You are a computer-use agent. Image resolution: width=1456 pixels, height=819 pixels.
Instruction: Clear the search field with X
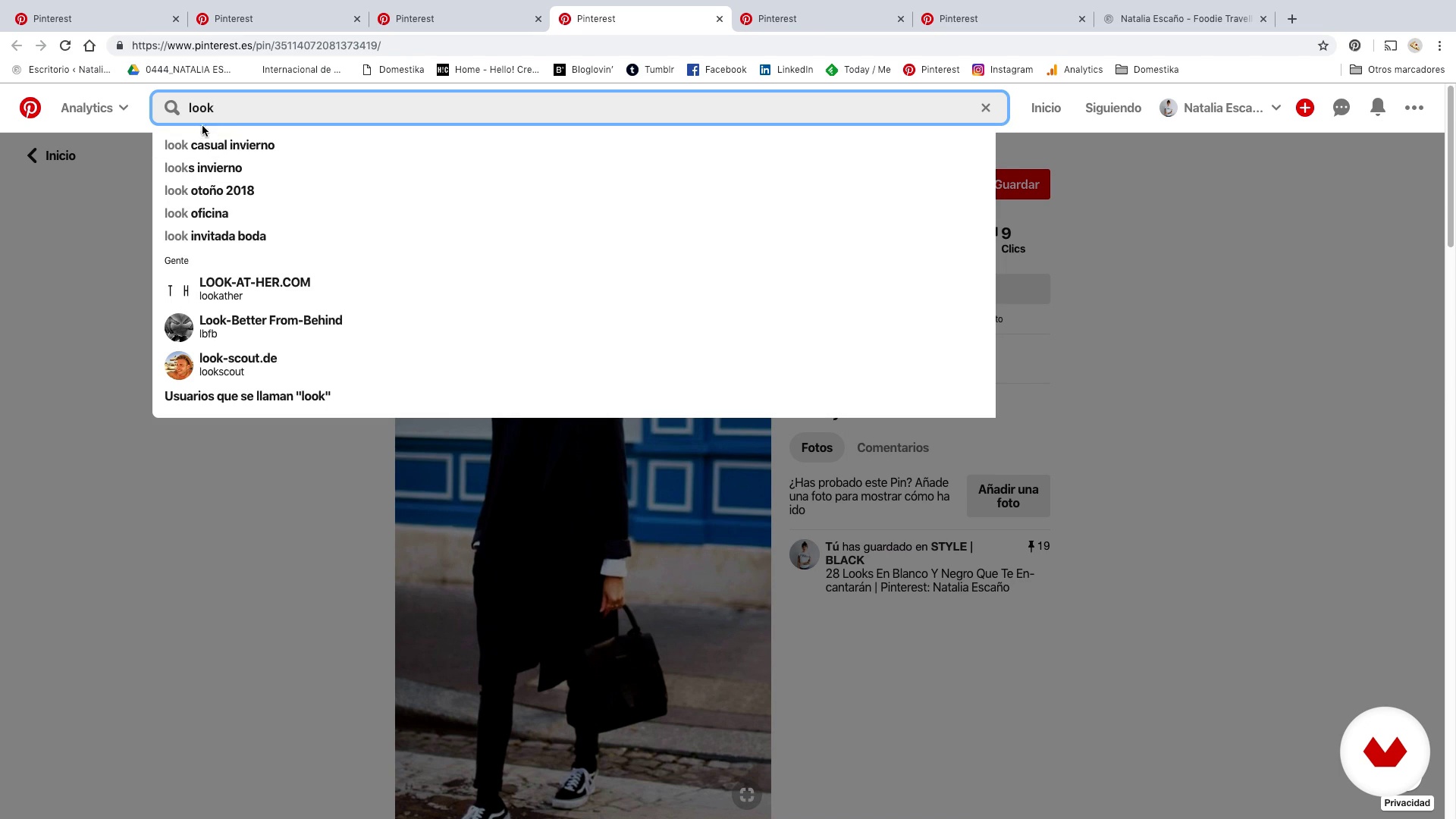[986, 108]
